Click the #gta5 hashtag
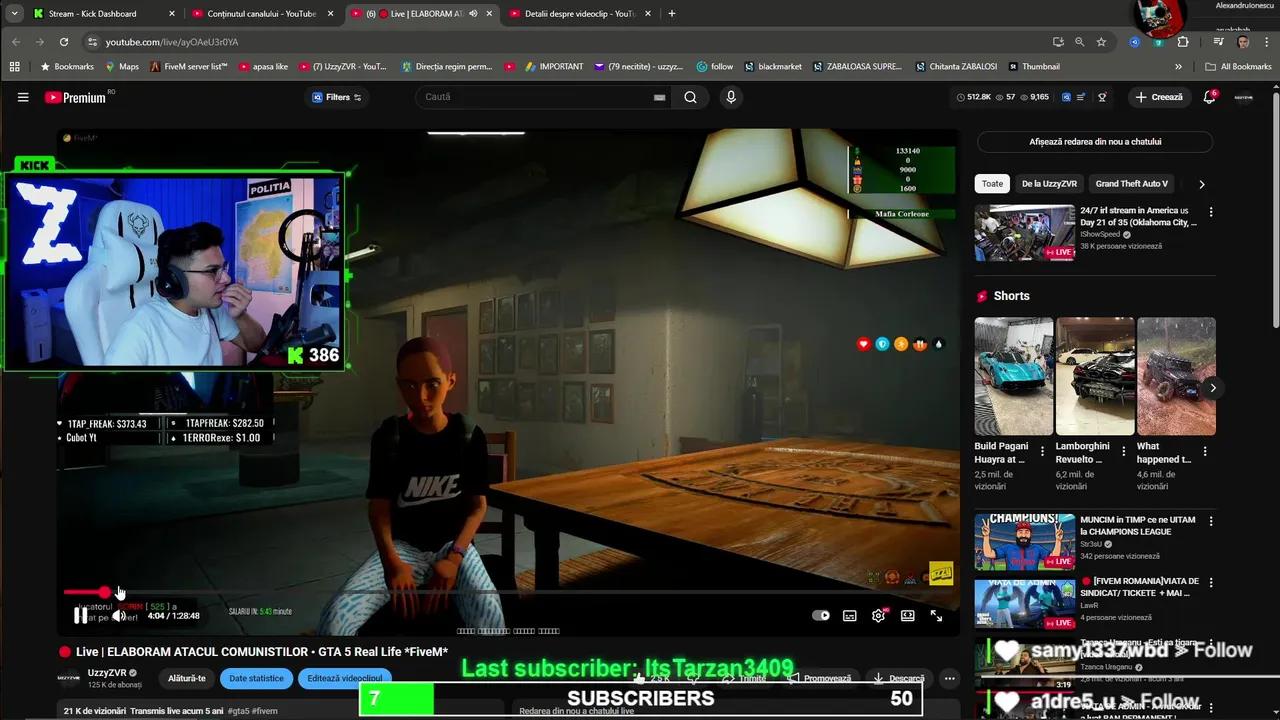This screenshot has height=720, width=1280. click(239, 711)
